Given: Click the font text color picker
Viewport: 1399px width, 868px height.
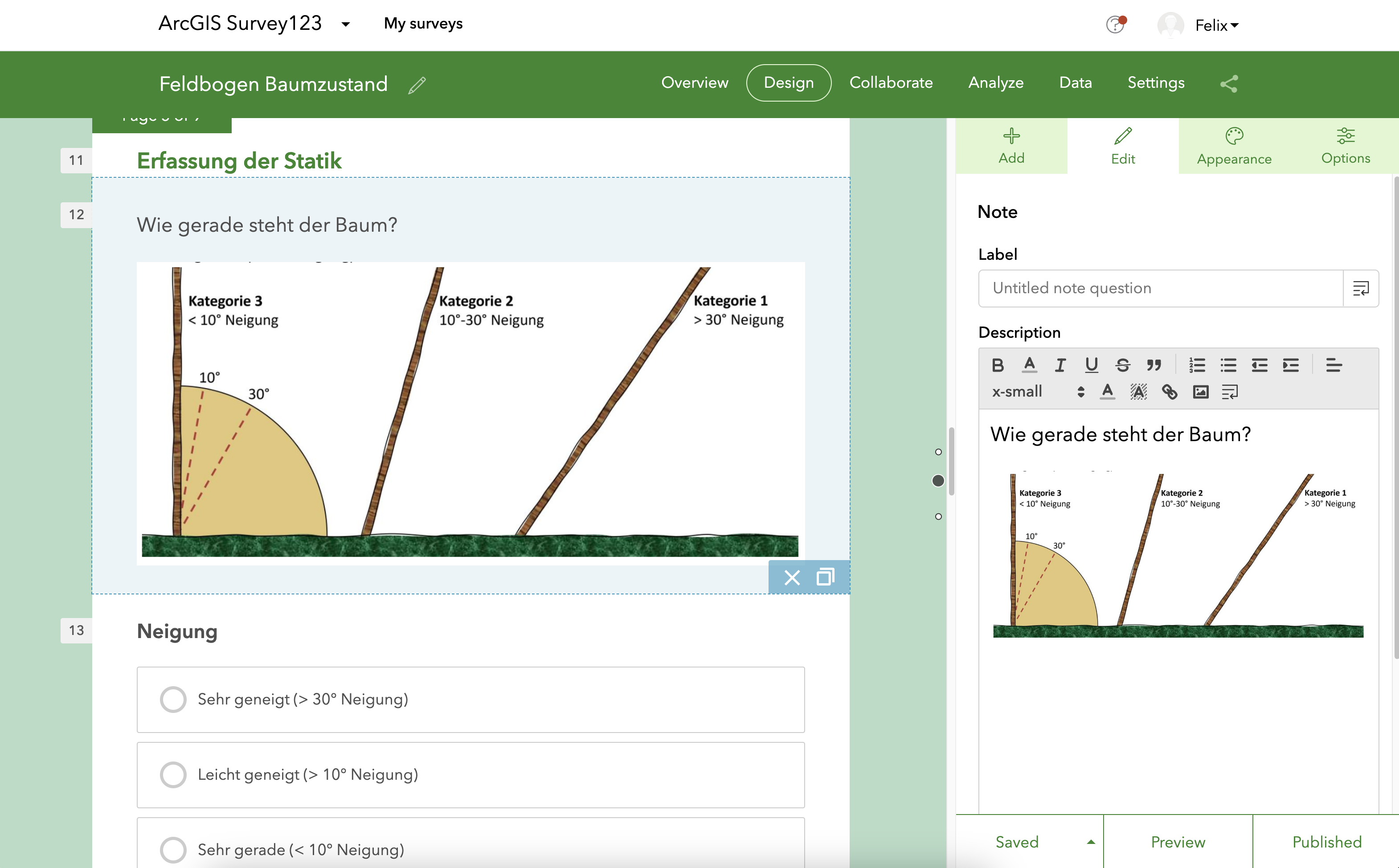Looking at the screenshot, I should pyautogui.click(x=1108, y=392).
